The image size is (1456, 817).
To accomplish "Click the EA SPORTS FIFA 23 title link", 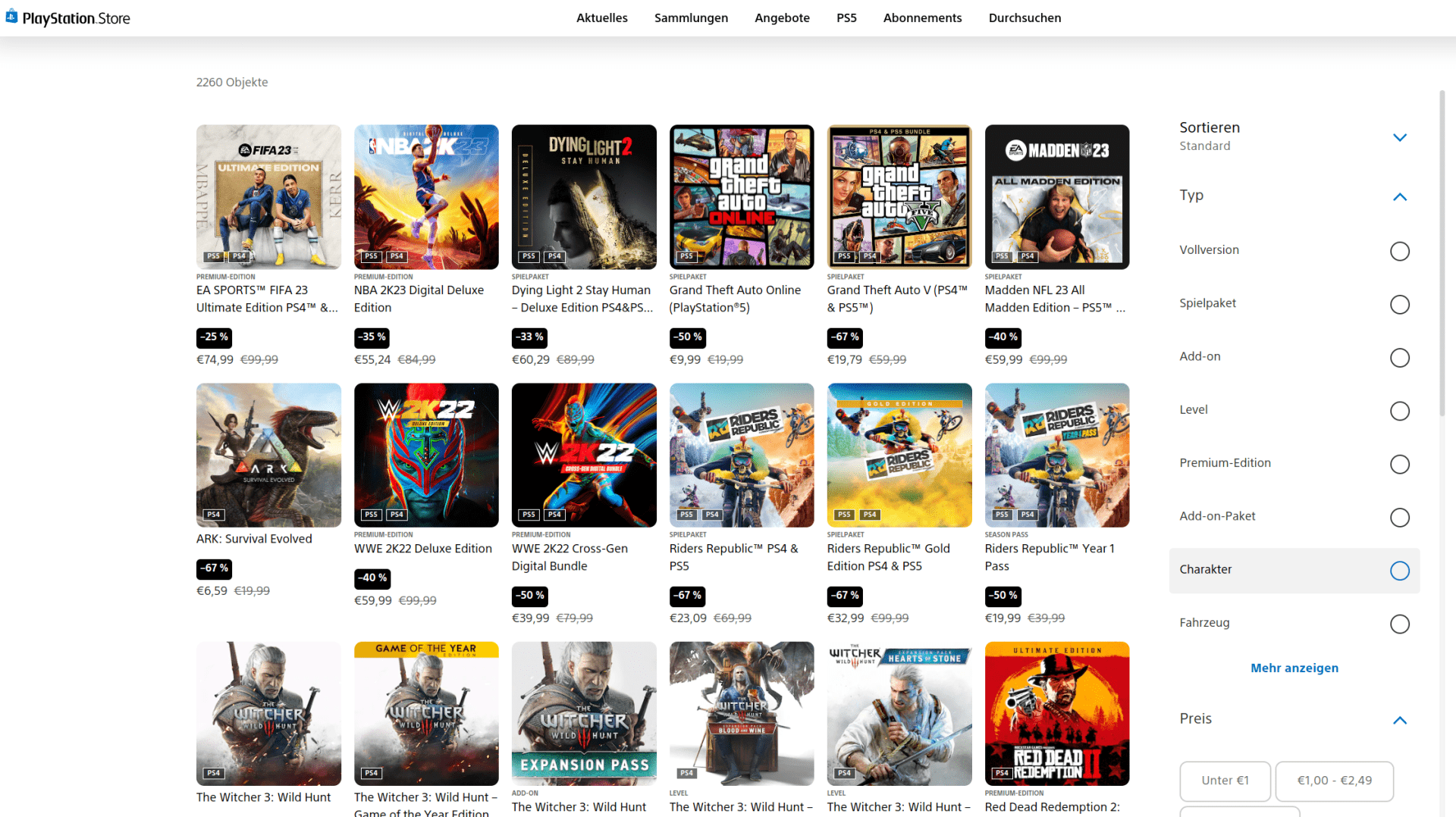I will (x=267, y=299).
